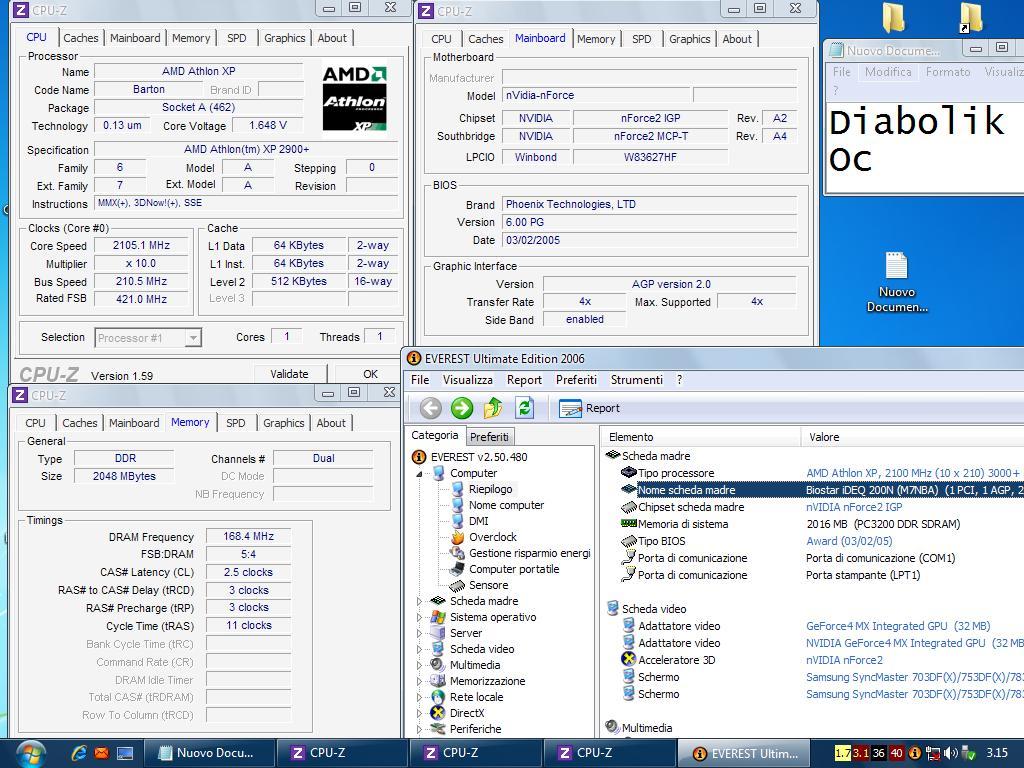Viewport: 1024px width, 768px height.
Task: Select DMI tree item
Action: click(x=478, y=521)
